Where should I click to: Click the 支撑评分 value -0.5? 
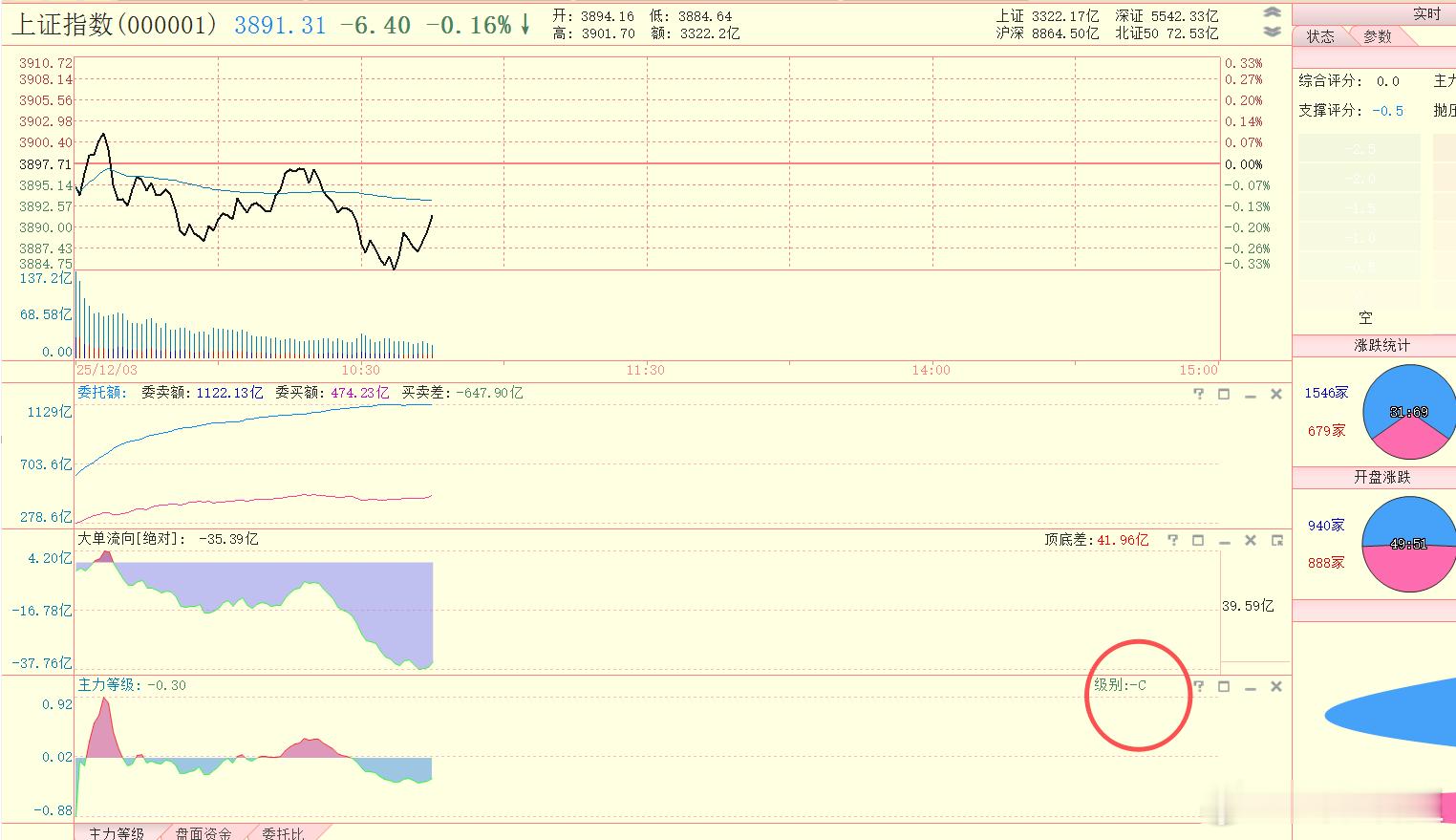pos(1388,111)
